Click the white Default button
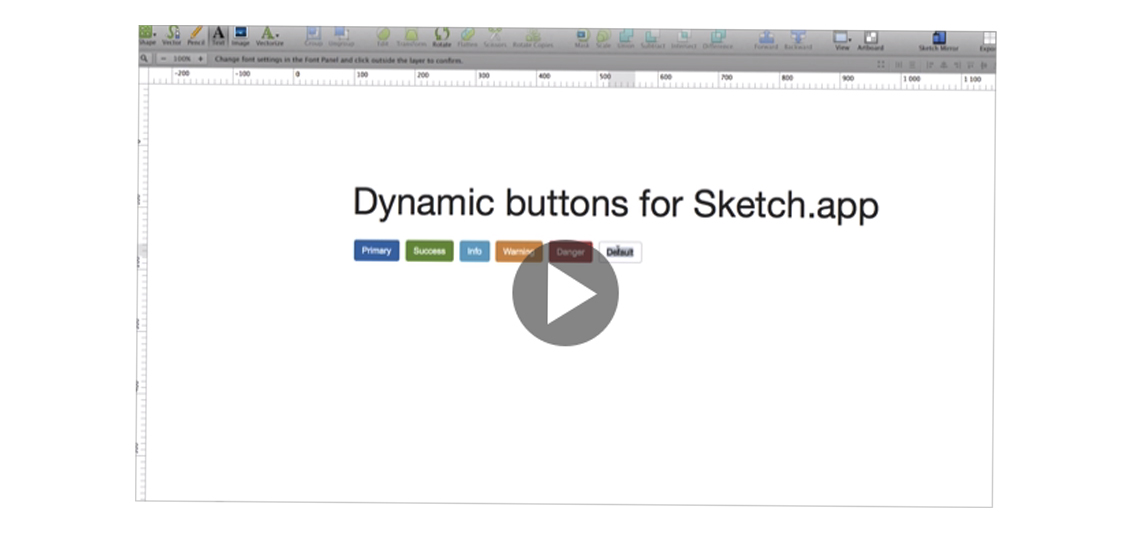 tap(620, 252)
